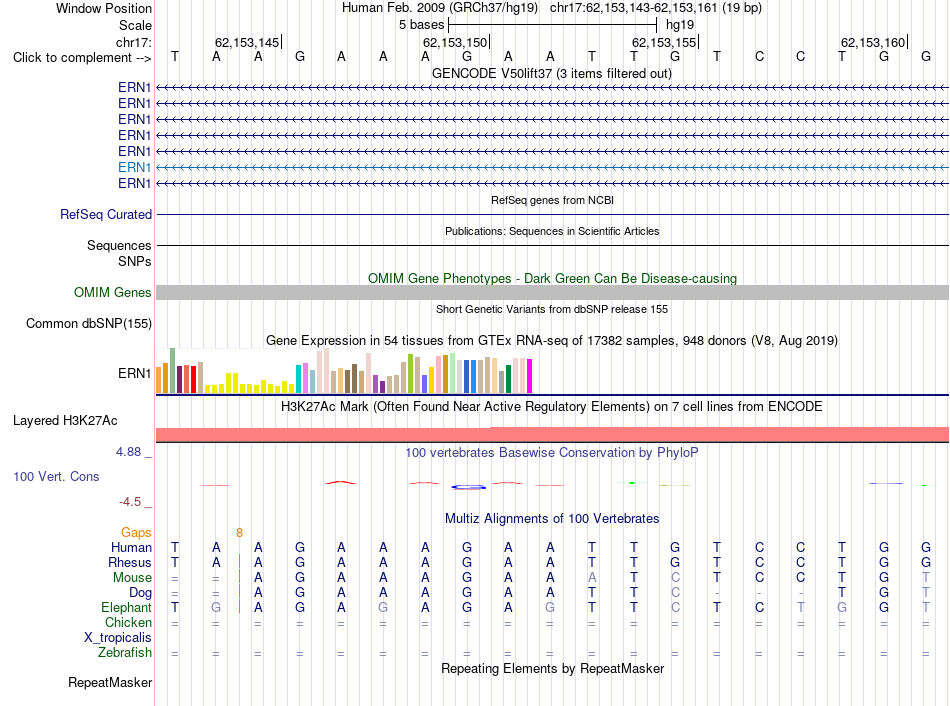Open the OMIM Genes track label
950x706 pixels.
[x=113, y=293]
